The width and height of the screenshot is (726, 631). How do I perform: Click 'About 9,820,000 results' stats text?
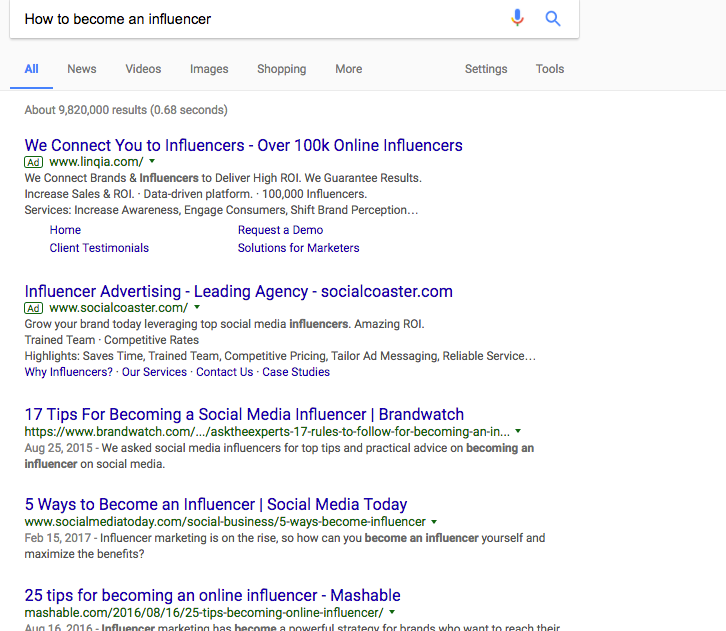tap(126, 110)
